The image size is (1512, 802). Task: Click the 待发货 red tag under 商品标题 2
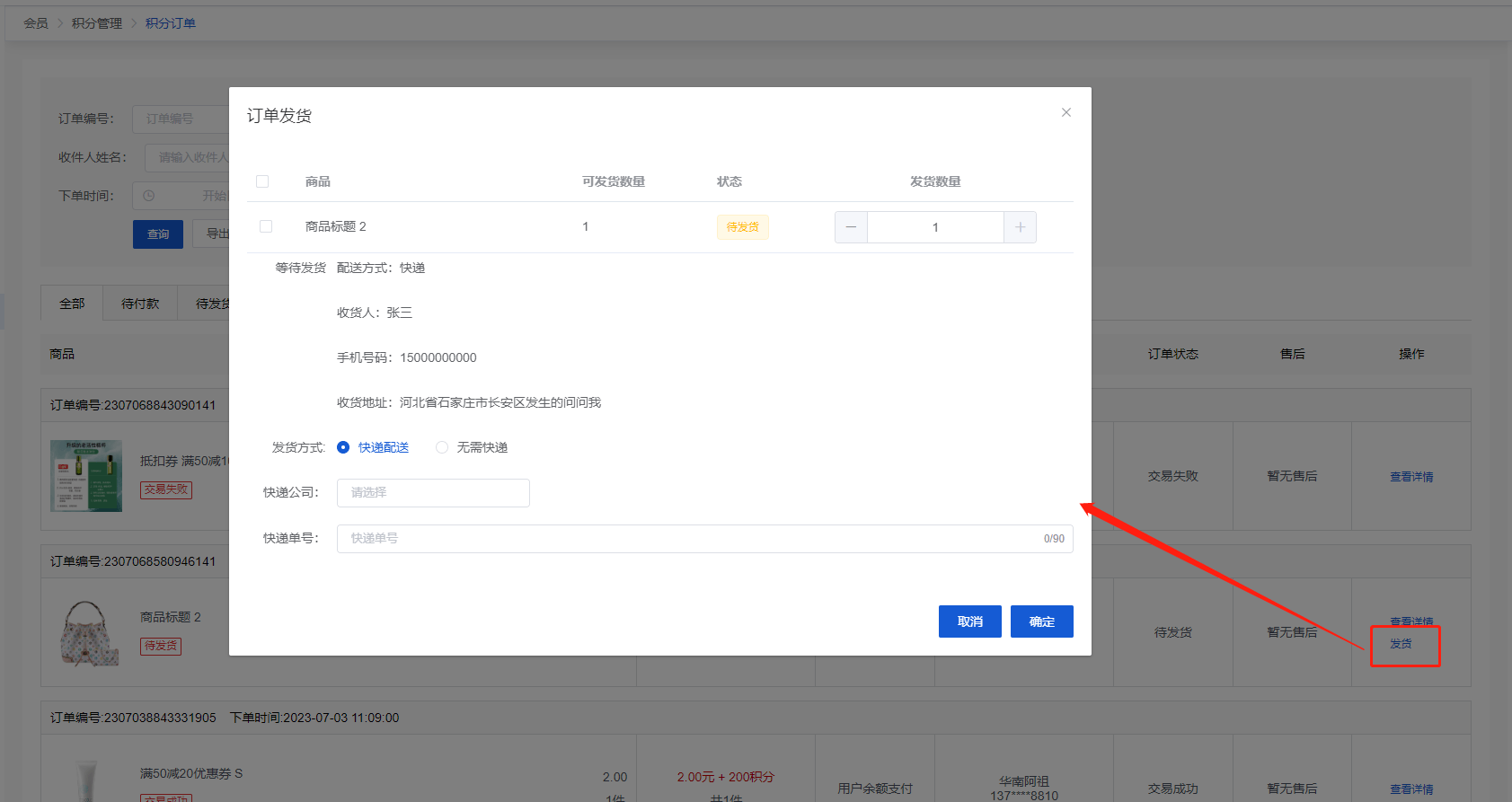pos(161,646)
